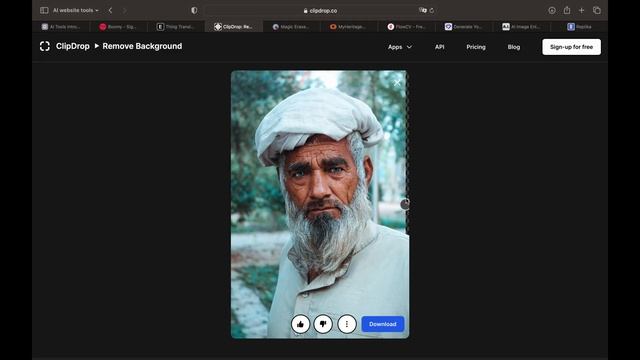640x360 pixels.
Task: Switch to the AI Image Enlarger tab
Action: click(521, 27)
